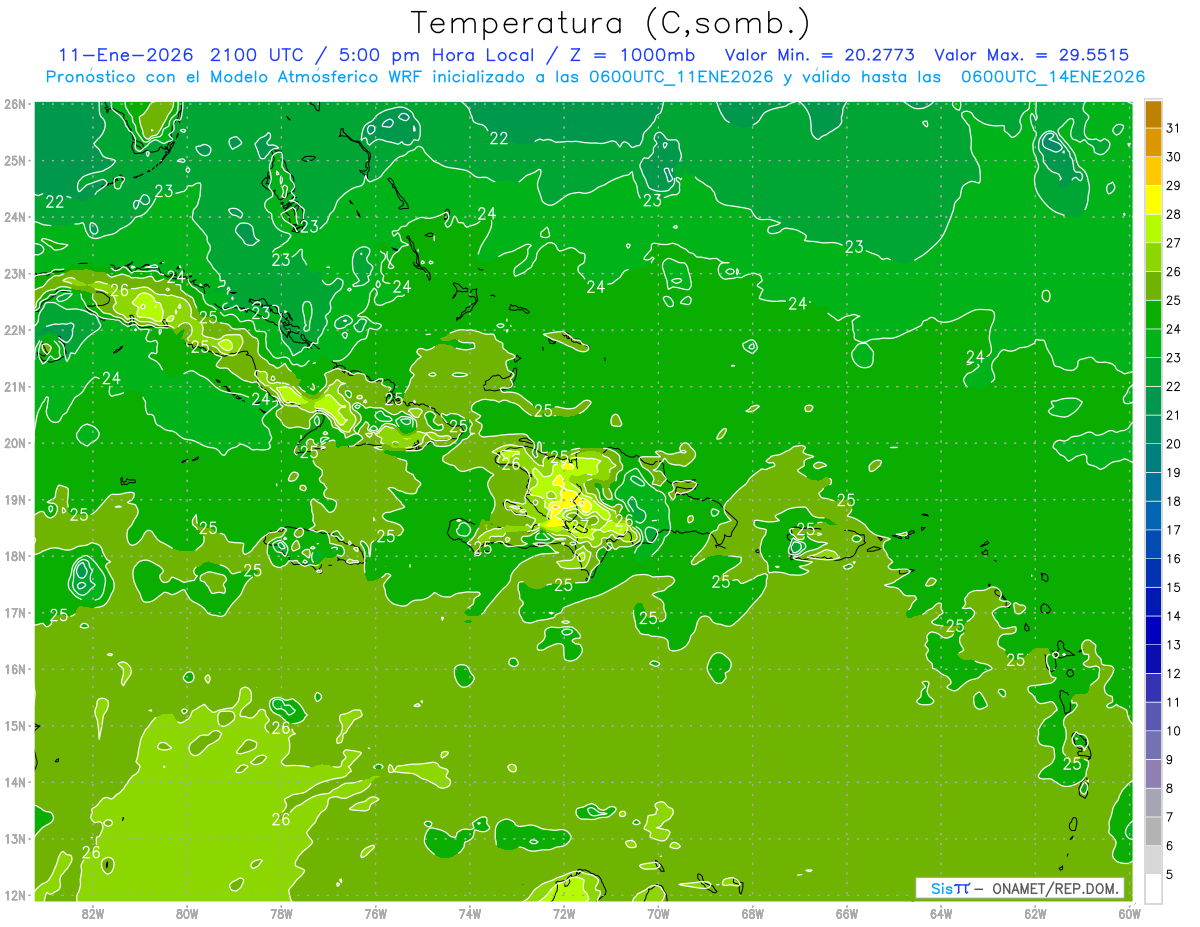Click the '18N' latitude axis label
The image size is (1200, 927).
(15, 556)
